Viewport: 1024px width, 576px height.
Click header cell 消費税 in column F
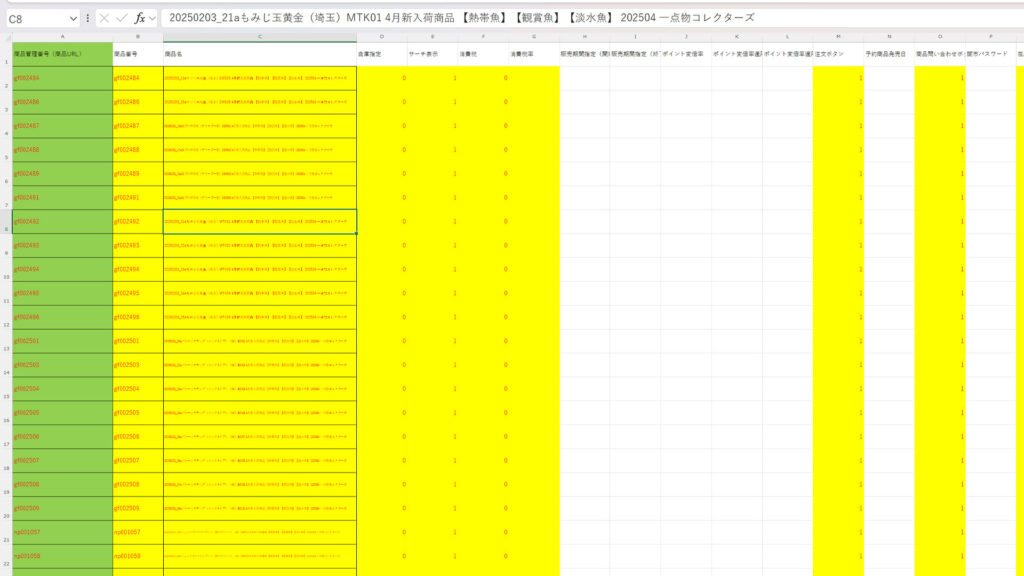[x=483, y=54]
